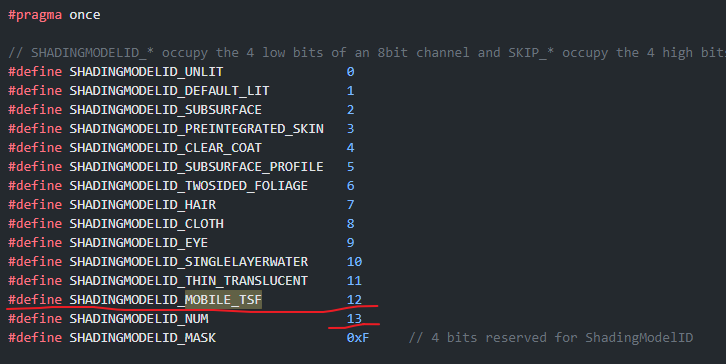
Task: Click the 0xF hex value
Action: point(358,338)
